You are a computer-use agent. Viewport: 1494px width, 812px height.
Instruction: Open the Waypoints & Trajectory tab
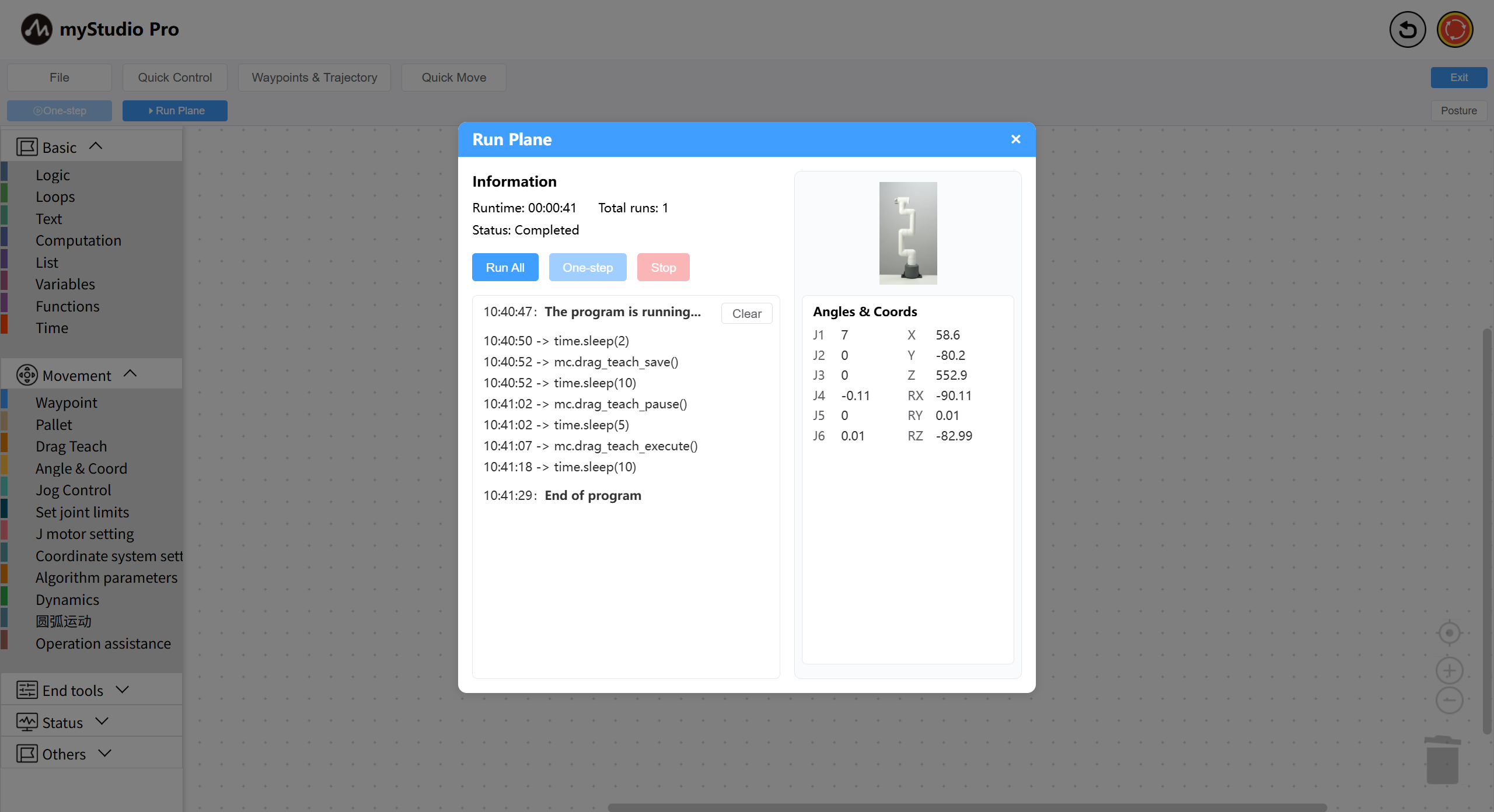314,78
